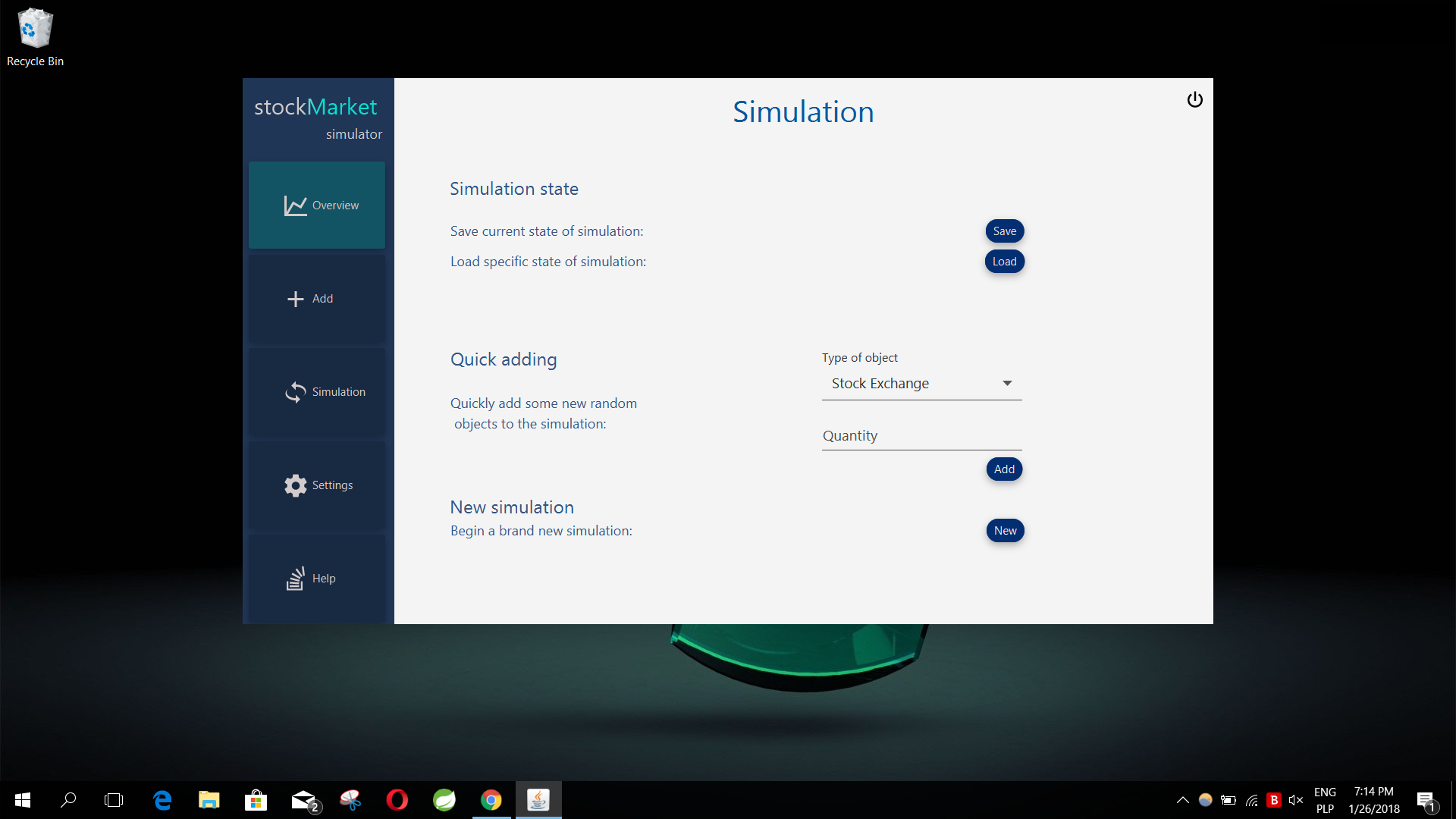Click the plus icon for Add
1456x819 pixels.
point(295,299)
